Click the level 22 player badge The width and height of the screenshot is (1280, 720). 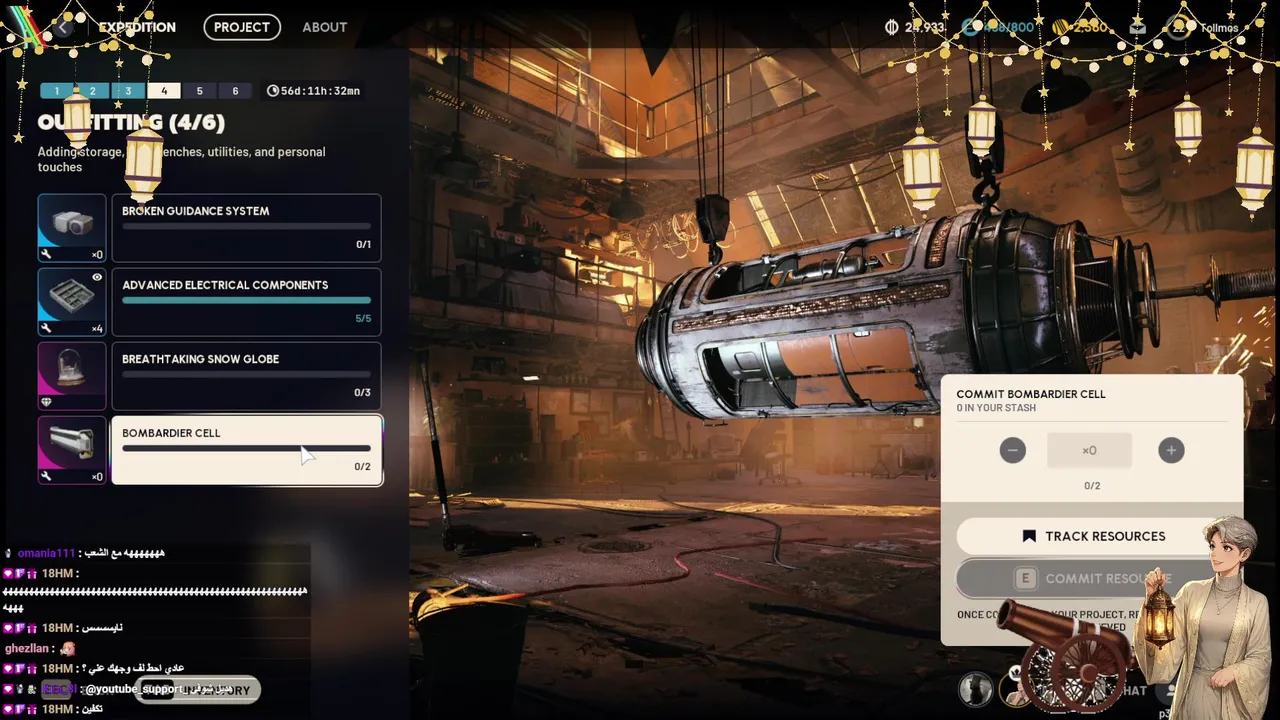[1180, 27]
